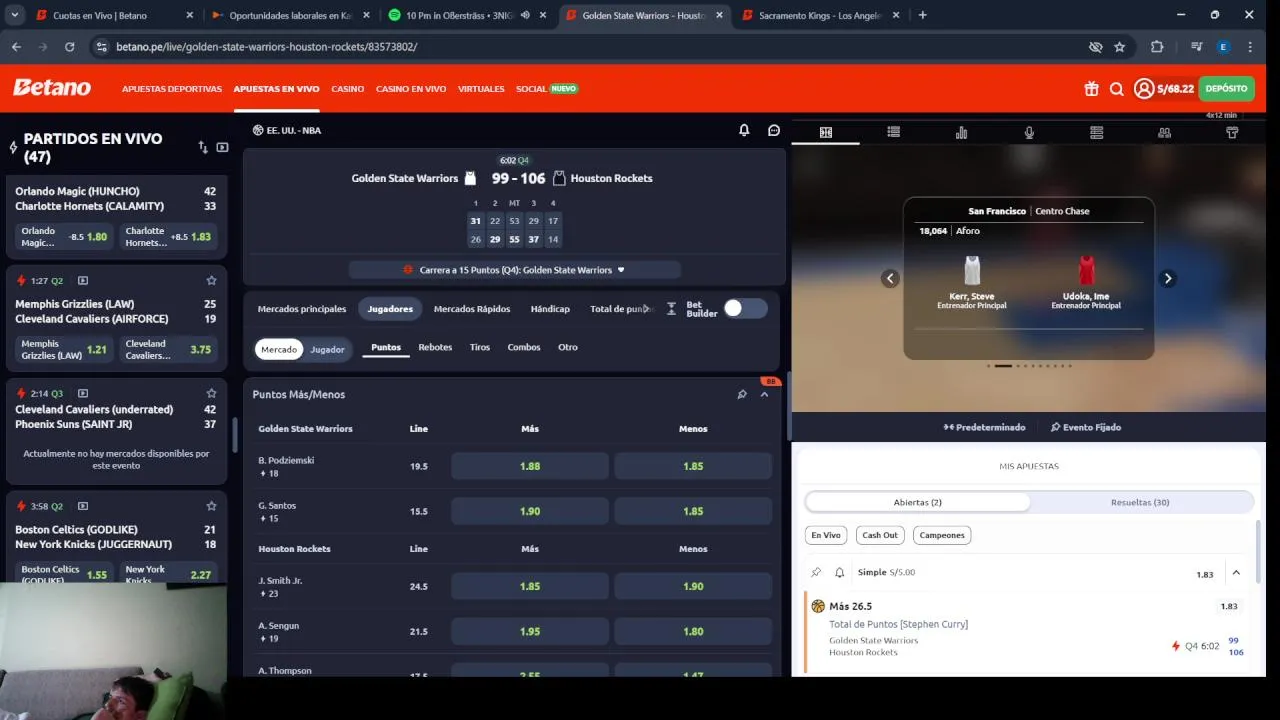Click the streaming filter icon in Partidos en Vivo

point(222,147)
